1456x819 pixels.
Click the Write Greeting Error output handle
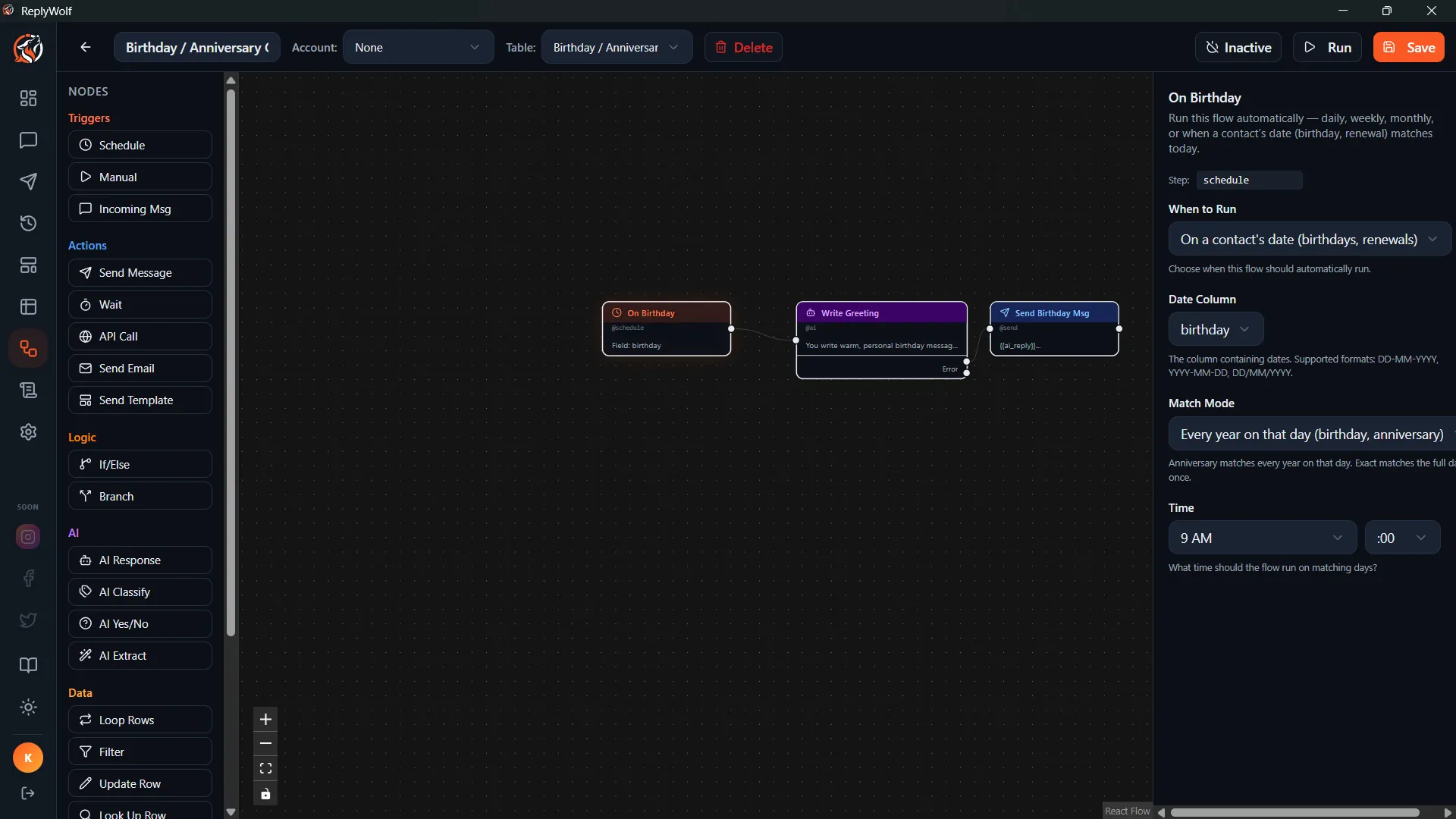pos(967,373)
